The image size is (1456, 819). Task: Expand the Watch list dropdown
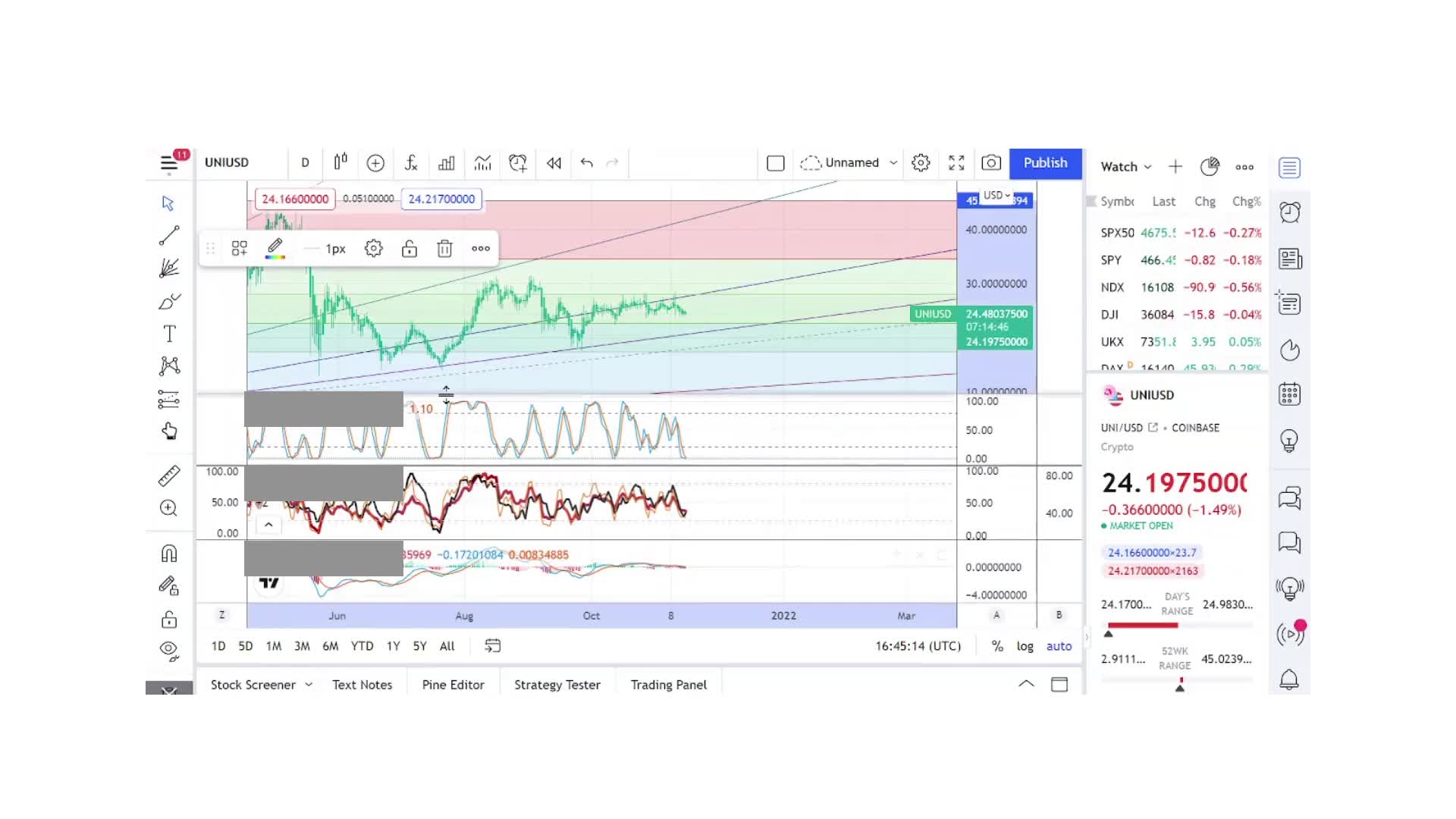pyautogui.click(x=1126, y=167)
